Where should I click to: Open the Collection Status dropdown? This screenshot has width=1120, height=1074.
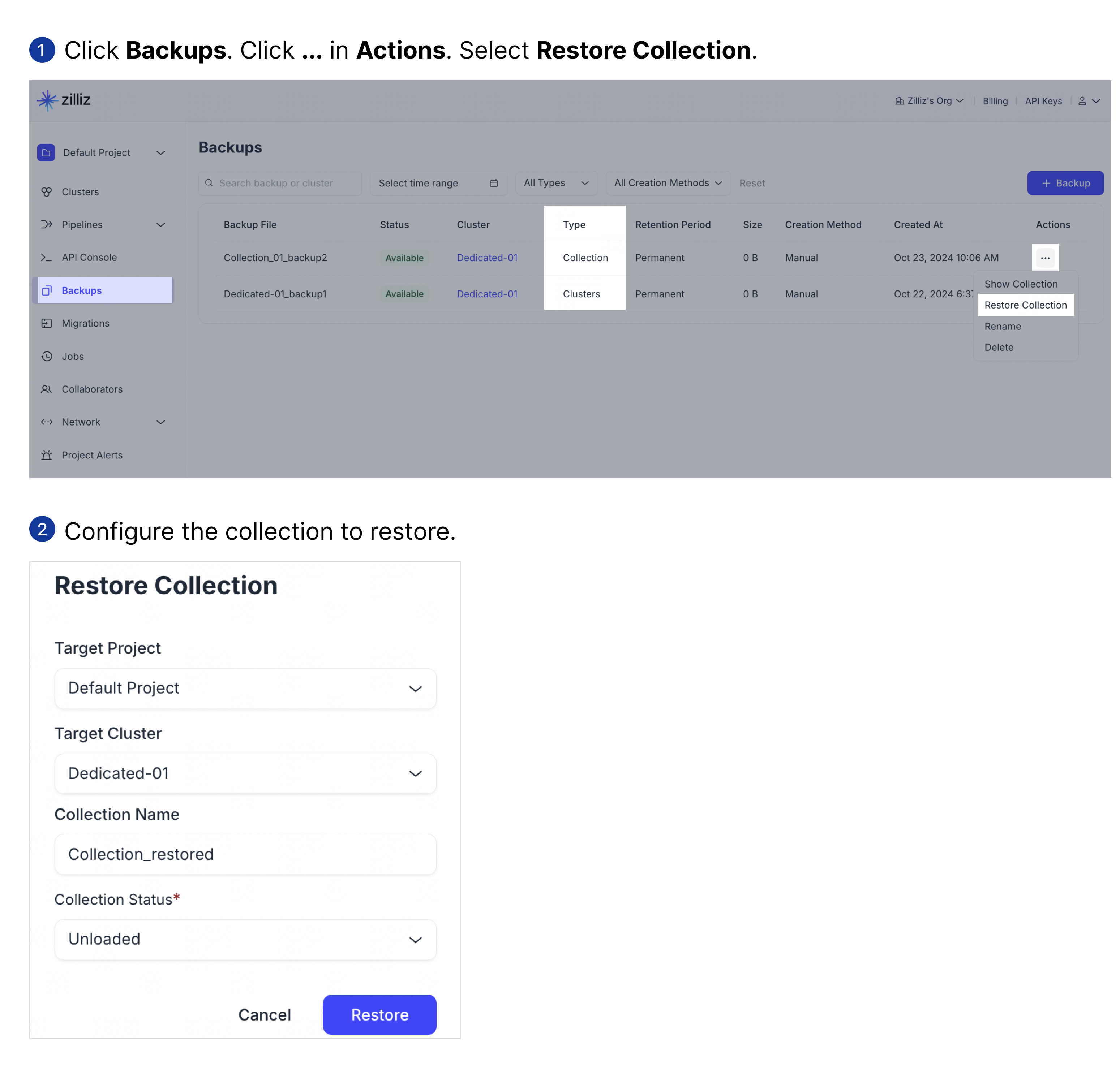click(245, 940)
